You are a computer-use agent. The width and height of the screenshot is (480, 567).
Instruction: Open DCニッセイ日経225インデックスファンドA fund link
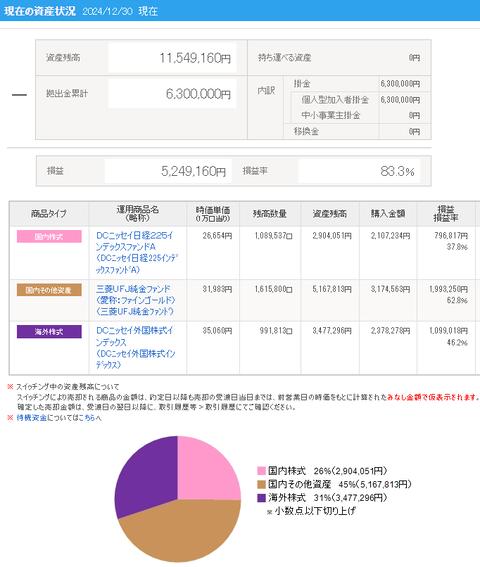coord(137,252)
